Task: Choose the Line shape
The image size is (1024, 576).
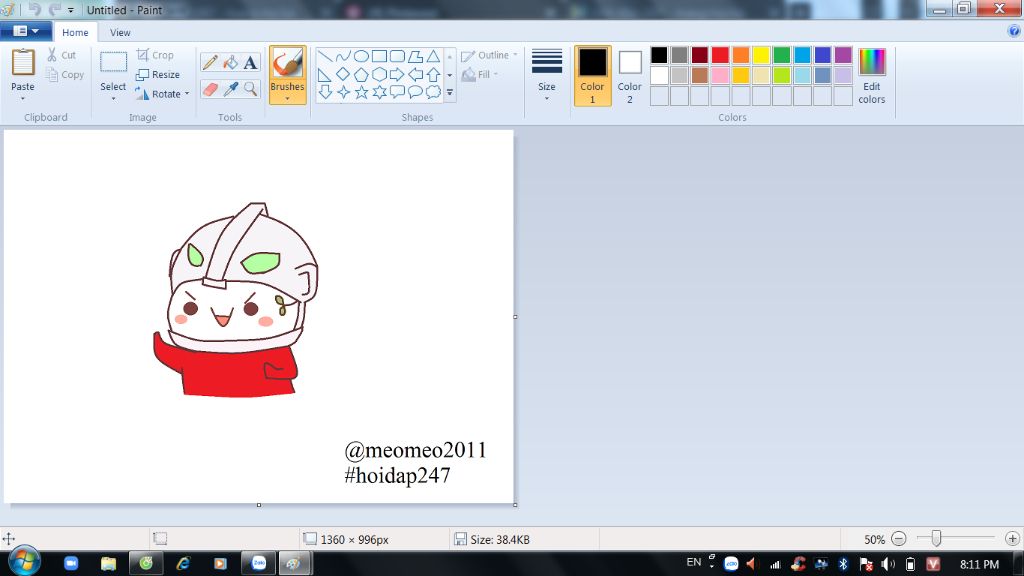Action: (x=325, y=57)
